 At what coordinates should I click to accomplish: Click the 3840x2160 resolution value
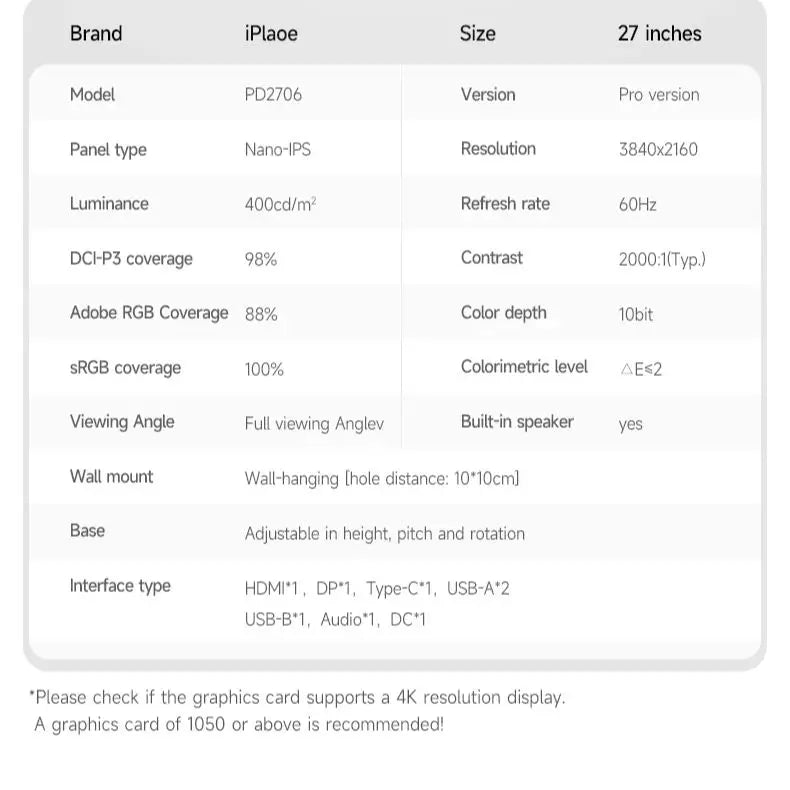pos(658,150)
